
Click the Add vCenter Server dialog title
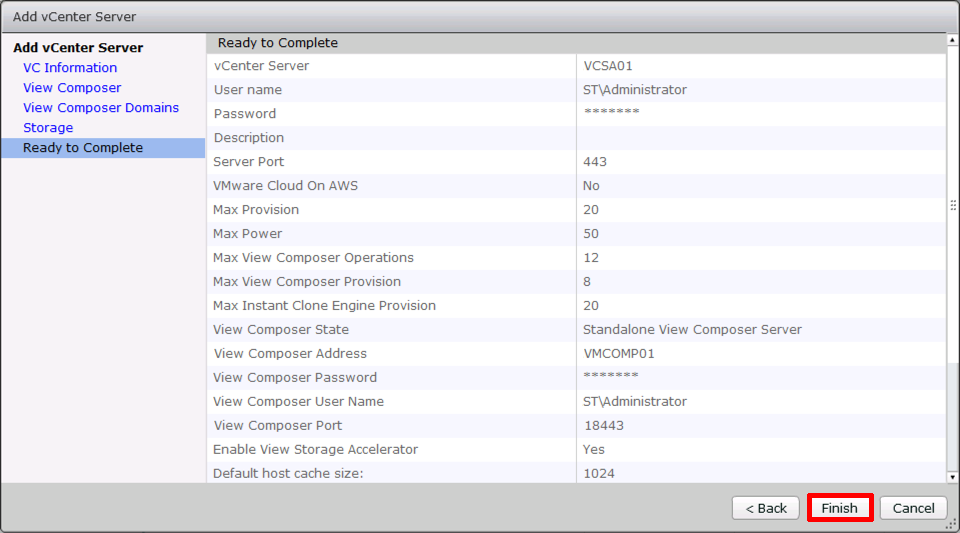(x=75, y=17)
